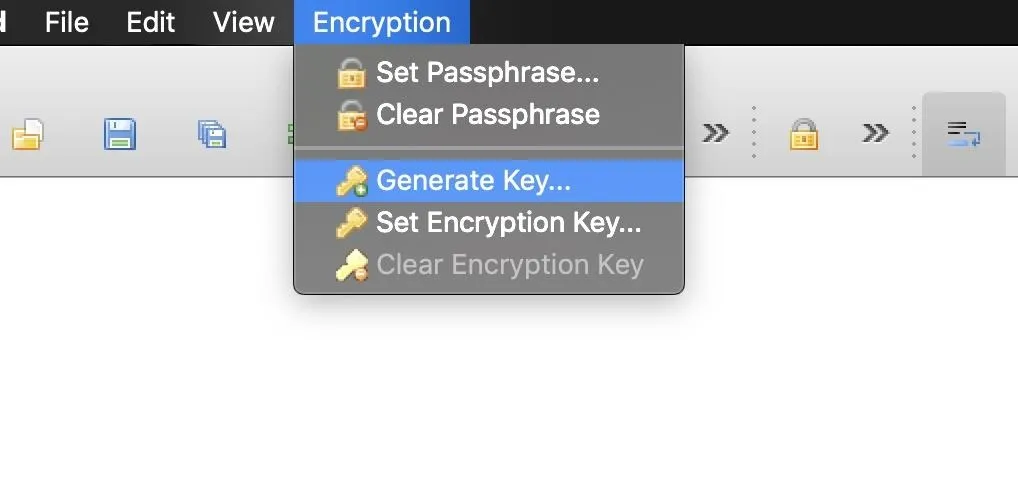Screen dimensions: 1018x492
Task: Save the document with the floppy icon
Action: tap(120, 134)
